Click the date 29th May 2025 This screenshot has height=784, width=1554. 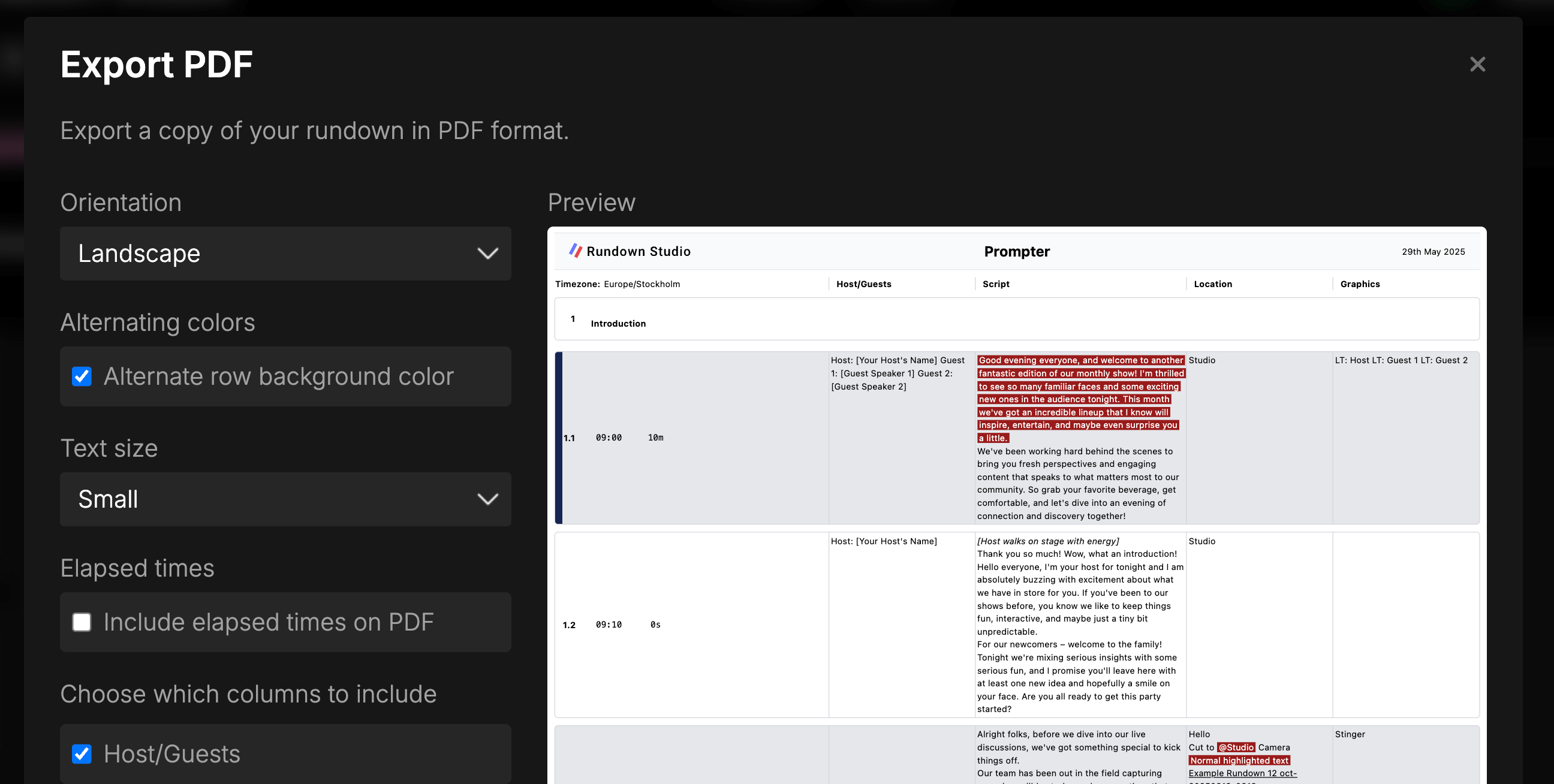click(1433, 252)
